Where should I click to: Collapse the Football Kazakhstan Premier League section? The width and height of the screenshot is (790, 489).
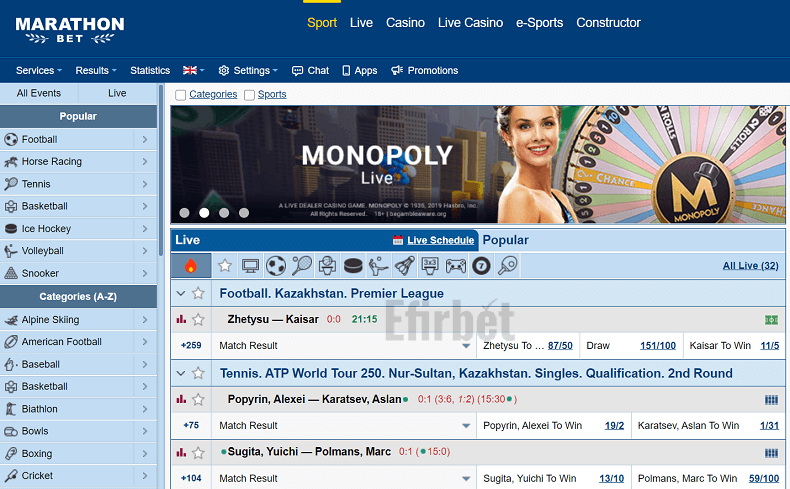(x=181, y=293)
